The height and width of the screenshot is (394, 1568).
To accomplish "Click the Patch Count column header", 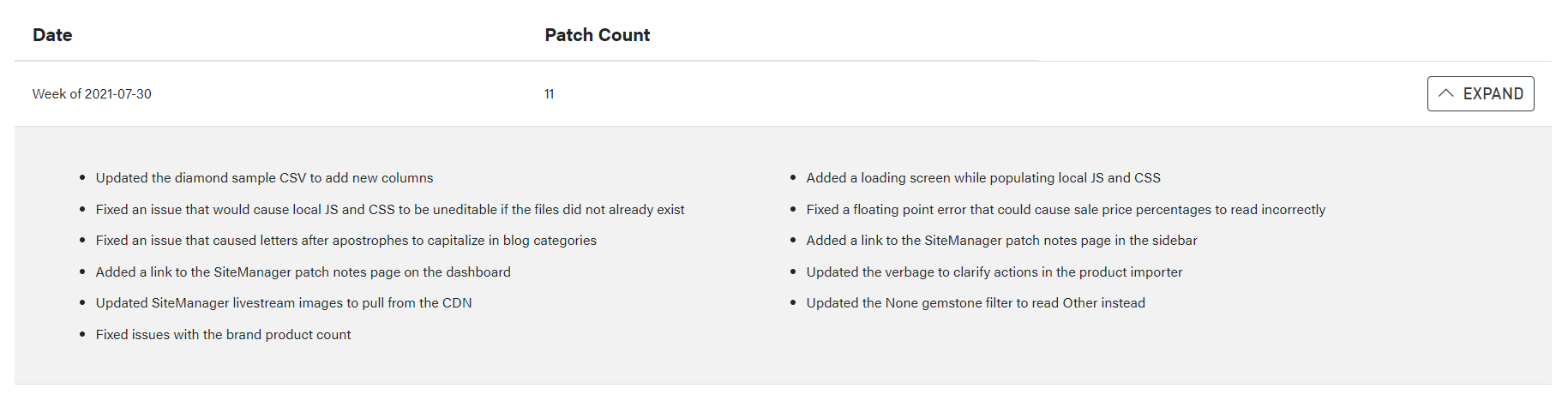I will [x=597, y=35].
